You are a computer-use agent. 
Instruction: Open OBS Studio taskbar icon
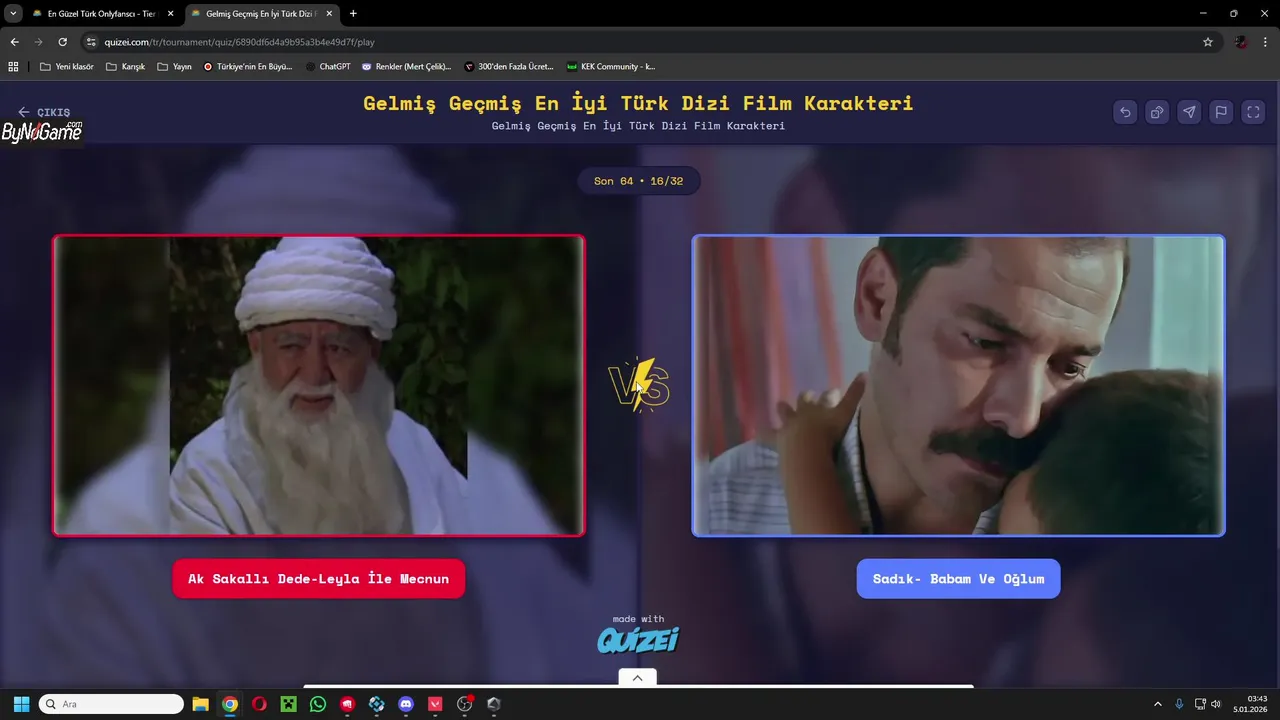pos(464,704)
